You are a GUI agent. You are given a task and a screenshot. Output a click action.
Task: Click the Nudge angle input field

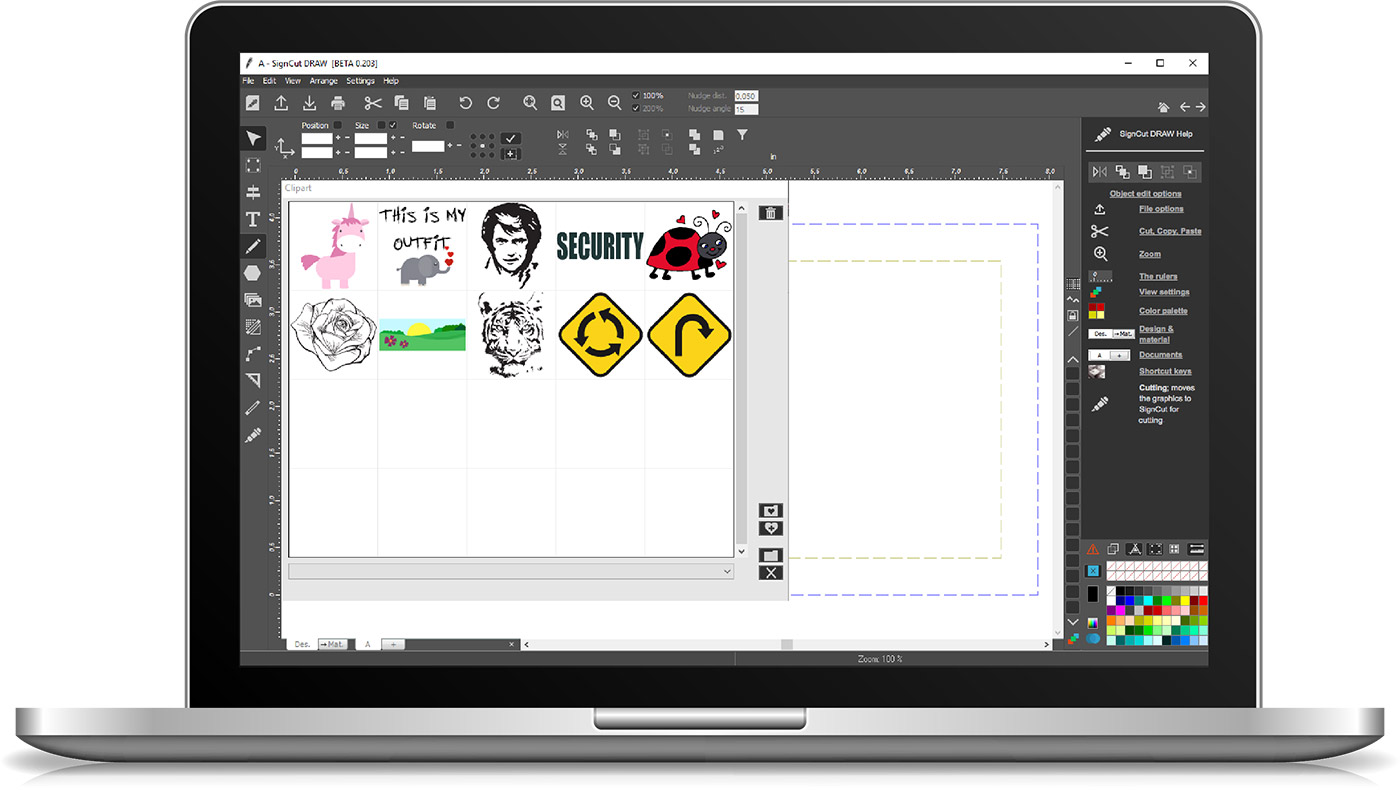(746, 109)
